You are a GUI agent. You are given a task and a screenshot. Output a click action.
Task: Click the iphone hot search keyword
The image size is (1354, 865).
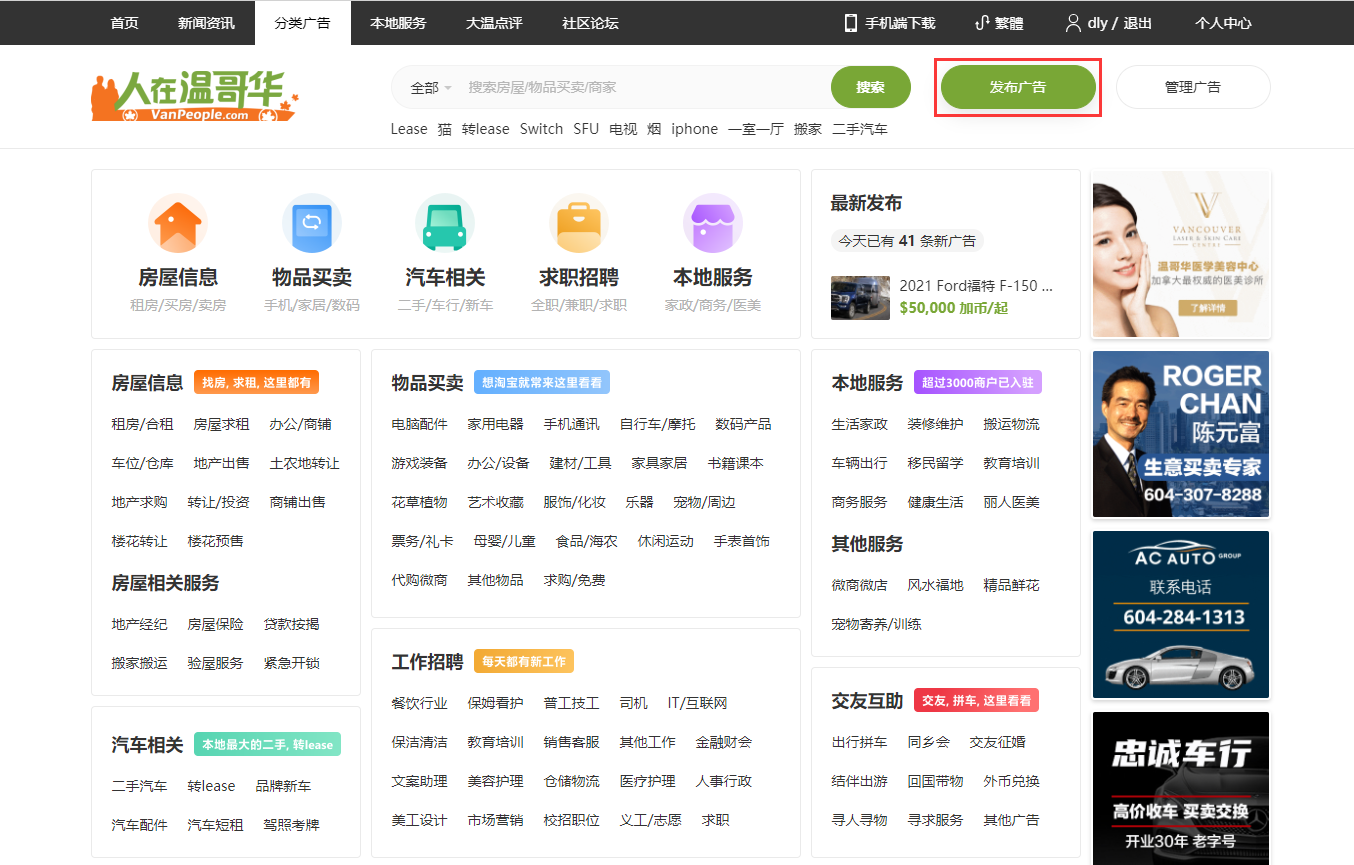[695, 129]
